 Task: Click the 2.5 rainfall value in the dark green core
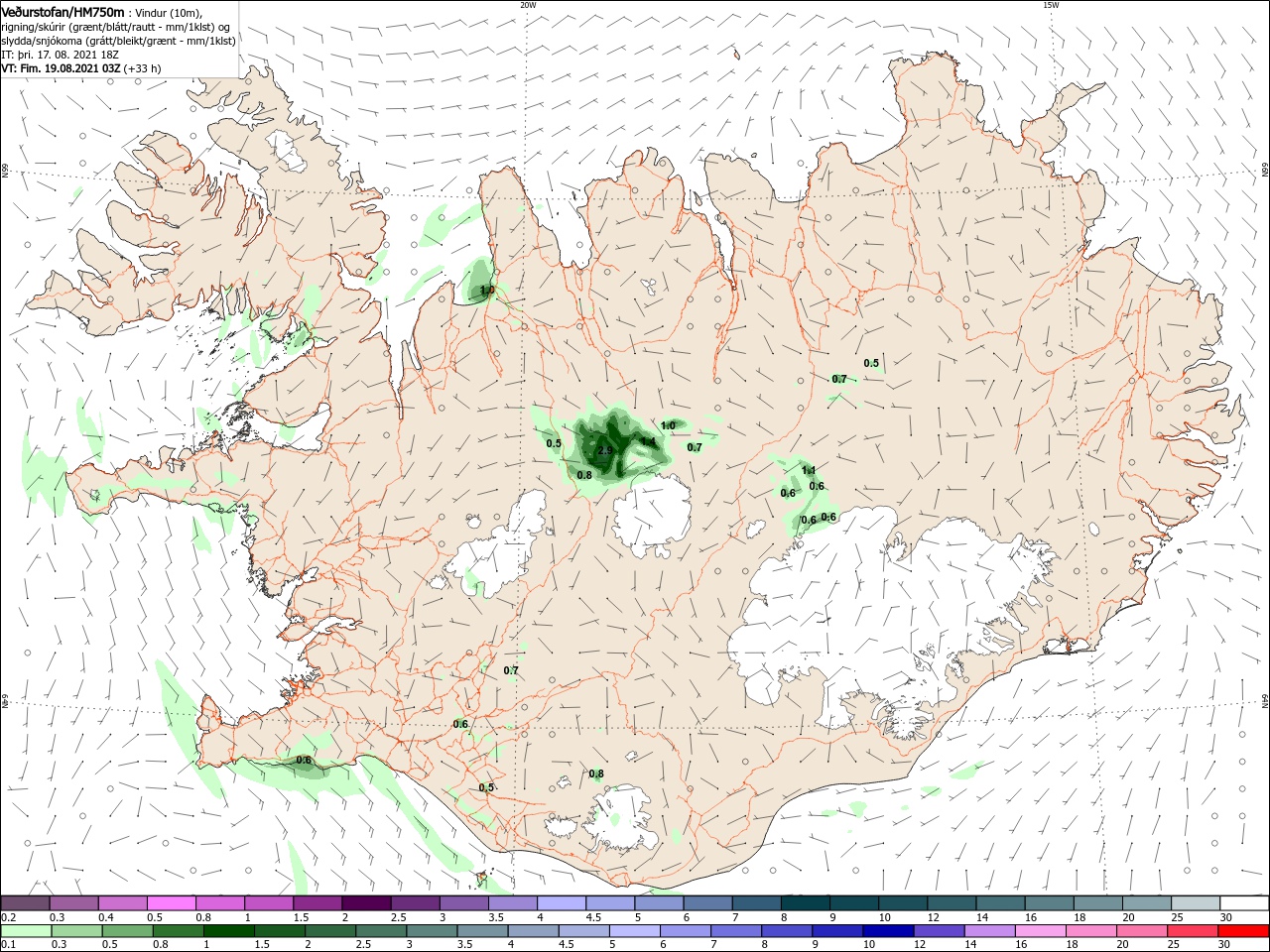(605, 451)
